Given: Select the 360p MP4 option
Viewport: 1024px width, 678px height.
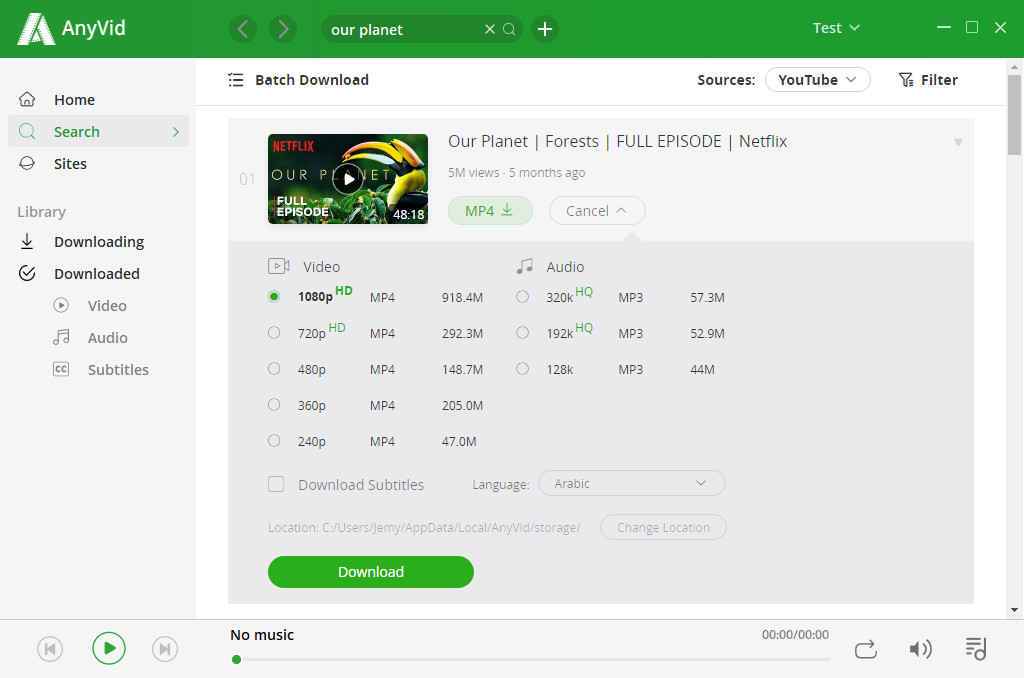Looking at the screenshot, I should 274,404.
